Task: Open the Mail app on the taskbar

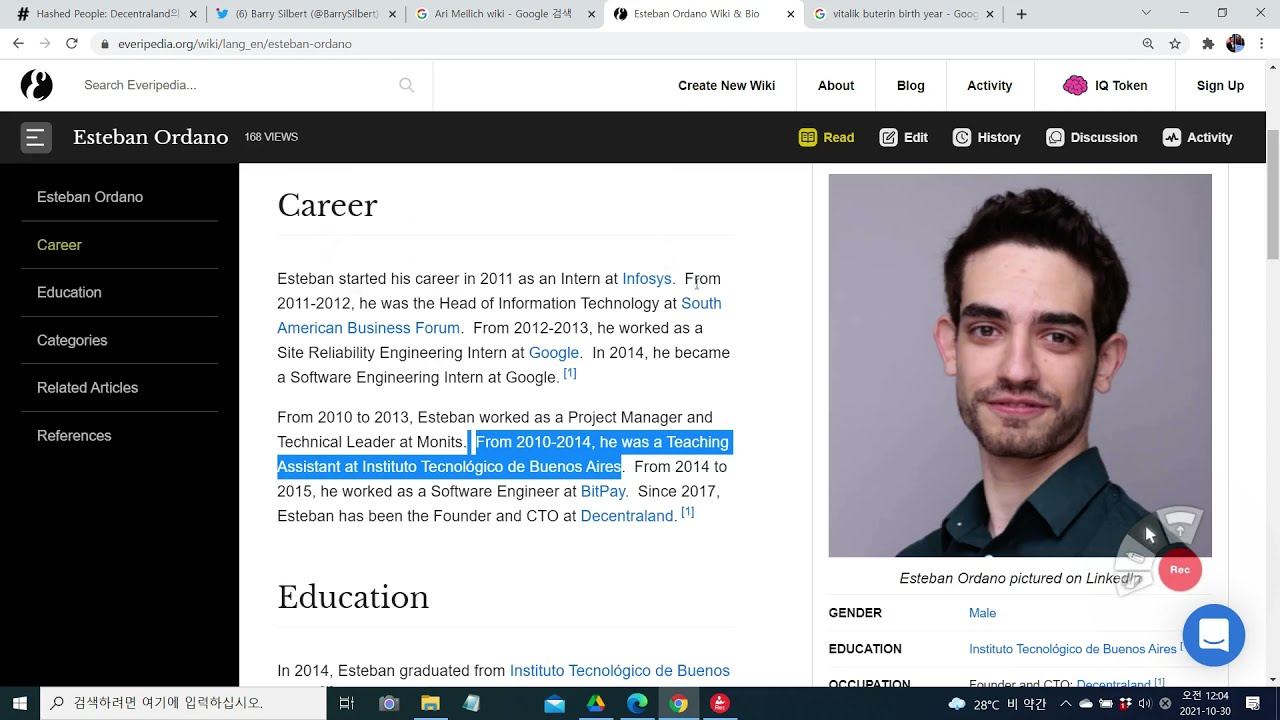Action: click(554, 703)
